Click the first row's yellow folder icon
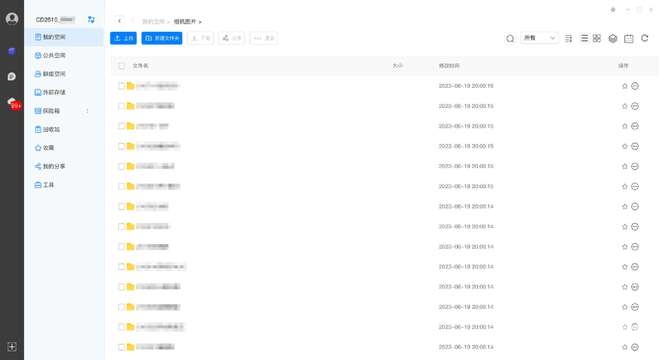Image resolution: width=660 pixels, height=360 pixels. pos(130,86)
